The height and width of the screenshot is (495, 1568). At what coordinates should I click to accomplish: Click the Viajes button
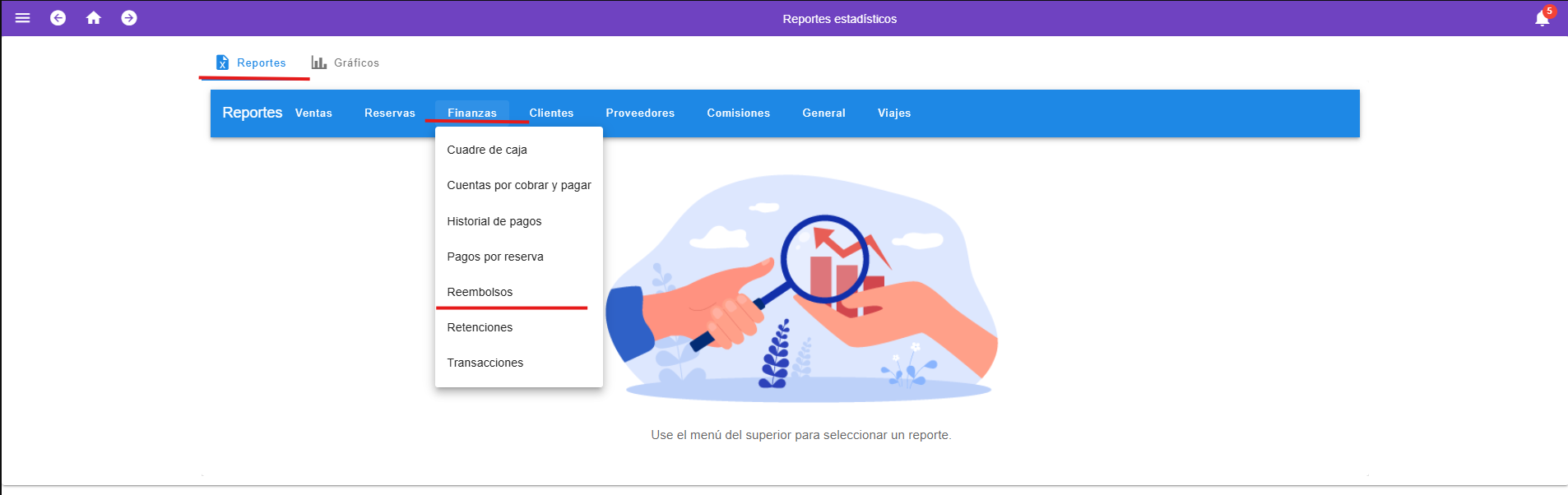(893, 113)
